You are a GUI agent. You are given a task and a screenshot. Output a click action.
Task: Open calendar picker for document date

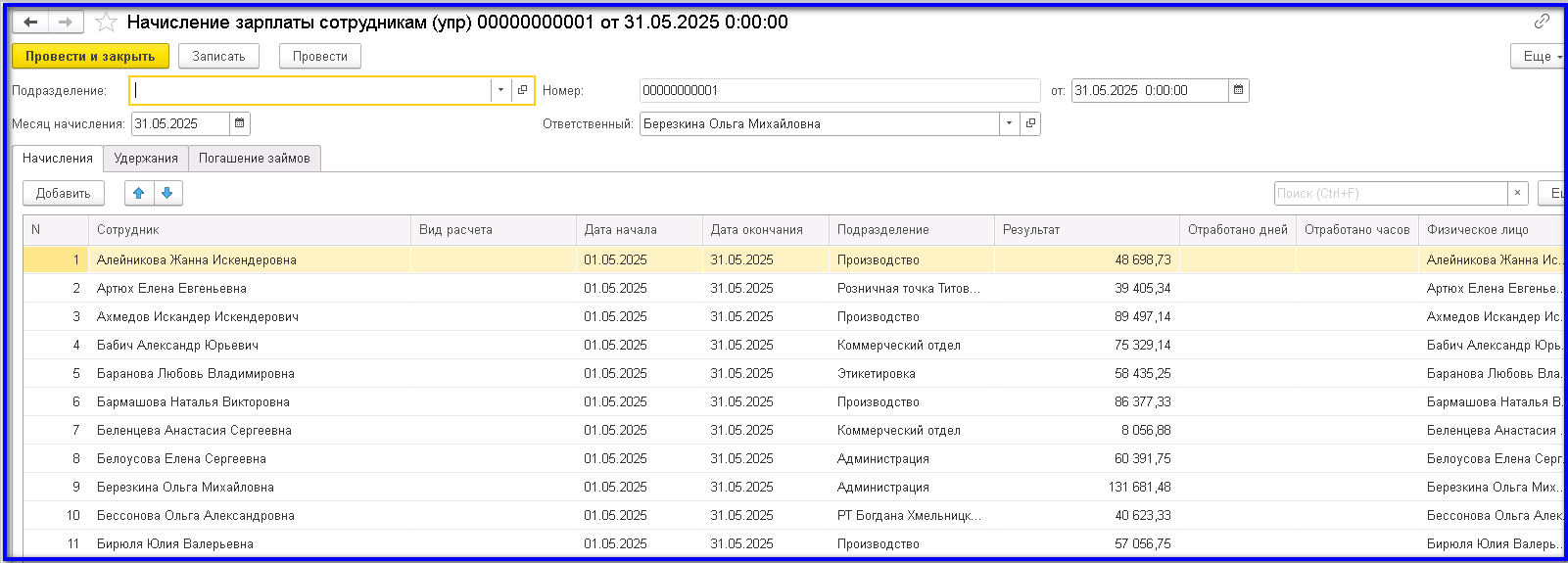coord(1239,90)
